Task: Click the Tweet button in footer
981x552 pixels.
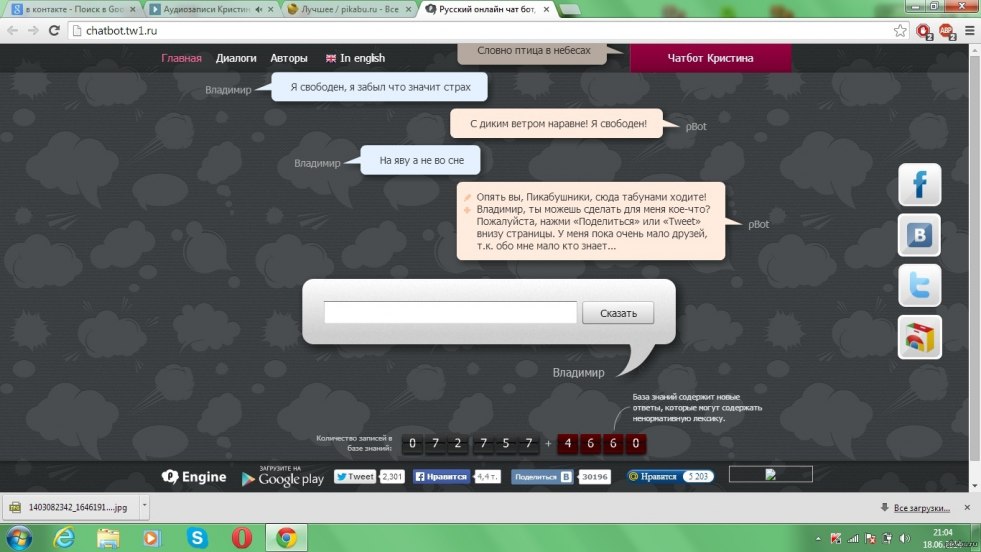Action: click(x=355, y=477)
